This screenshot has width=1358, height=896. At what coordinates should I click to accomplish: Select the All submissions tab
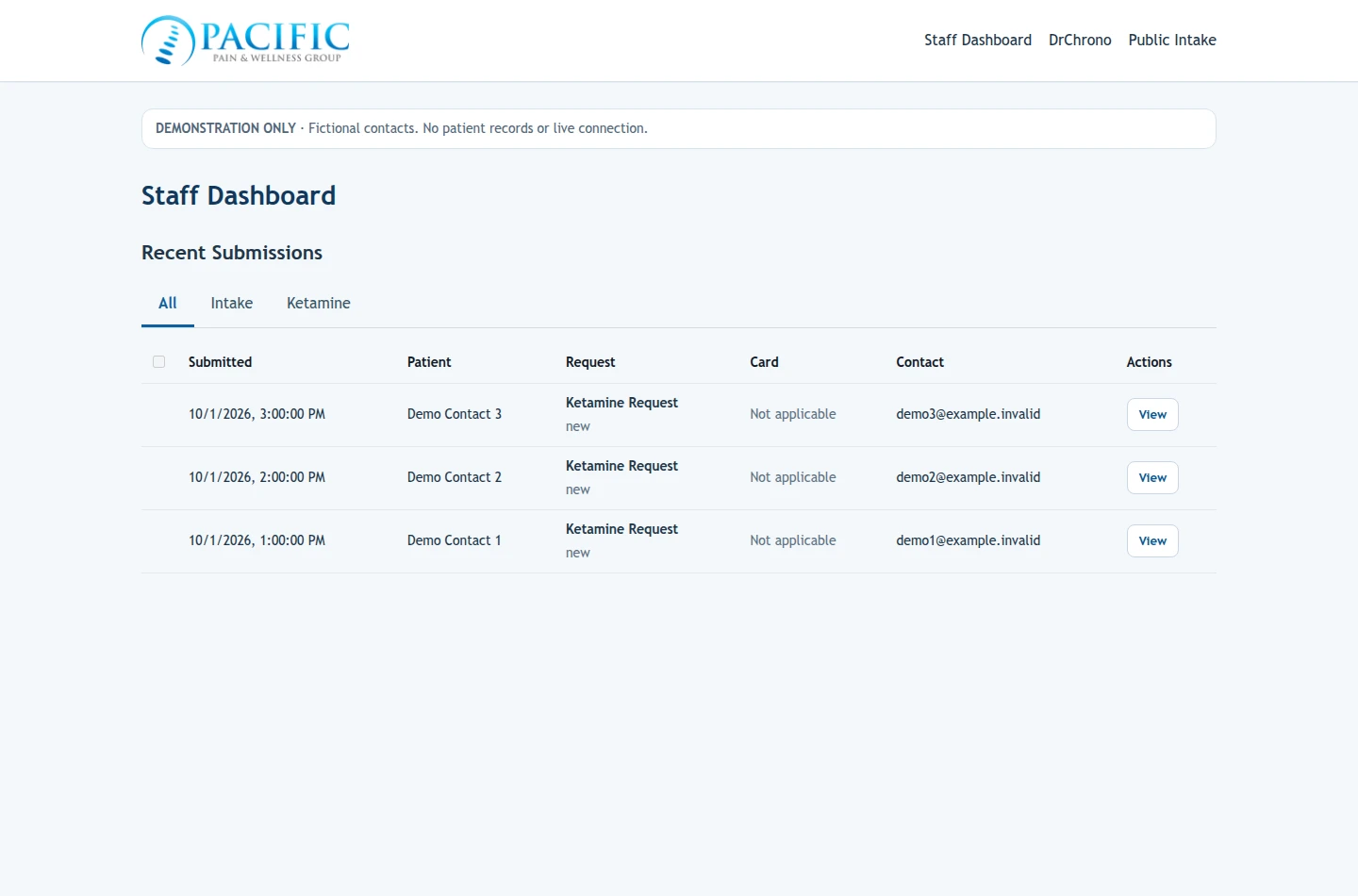pyautogui.click(x=168, y=304)
